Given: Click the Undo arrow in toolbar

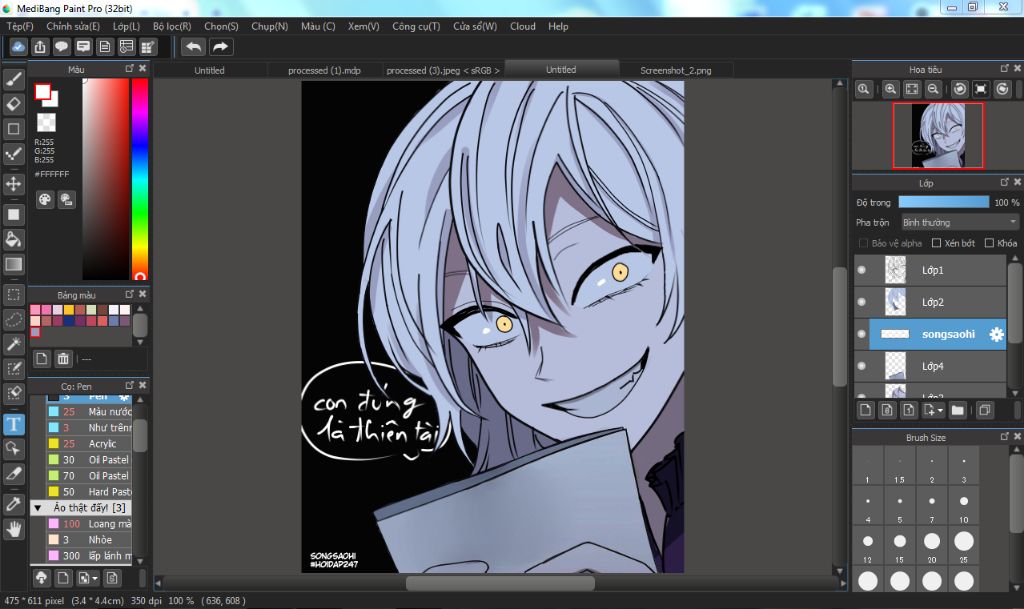Looking at the screenshot, I should (x=193, y=46).
